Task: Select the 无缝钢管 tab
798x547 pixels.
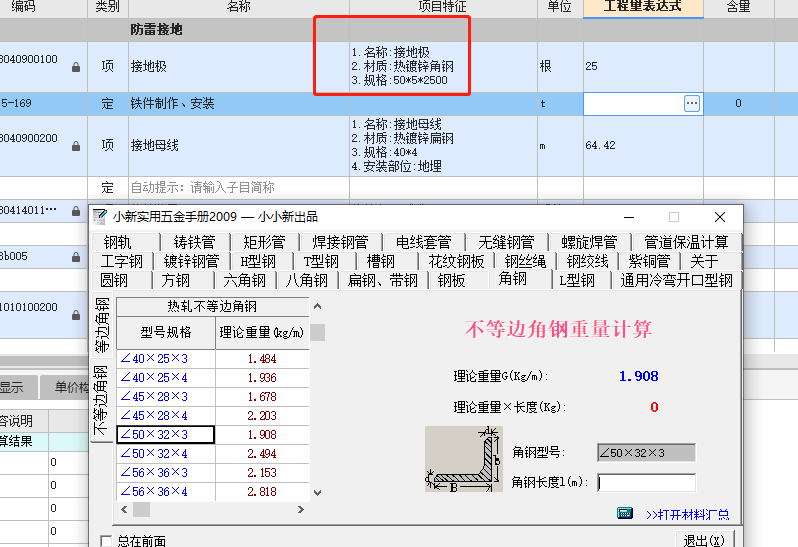Action: click(506, 242)
